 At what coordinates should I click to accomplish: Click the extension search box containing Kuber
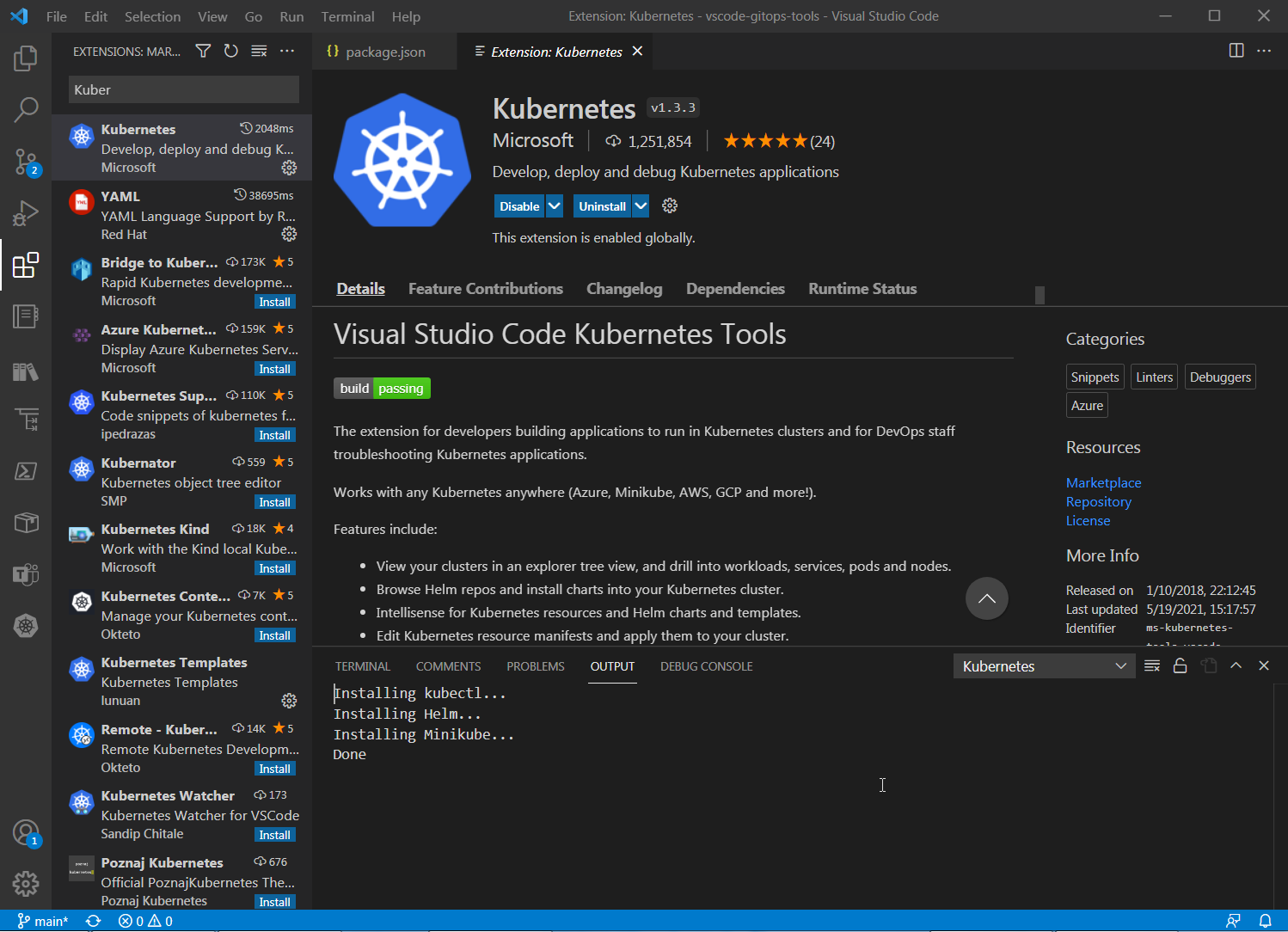182,89
